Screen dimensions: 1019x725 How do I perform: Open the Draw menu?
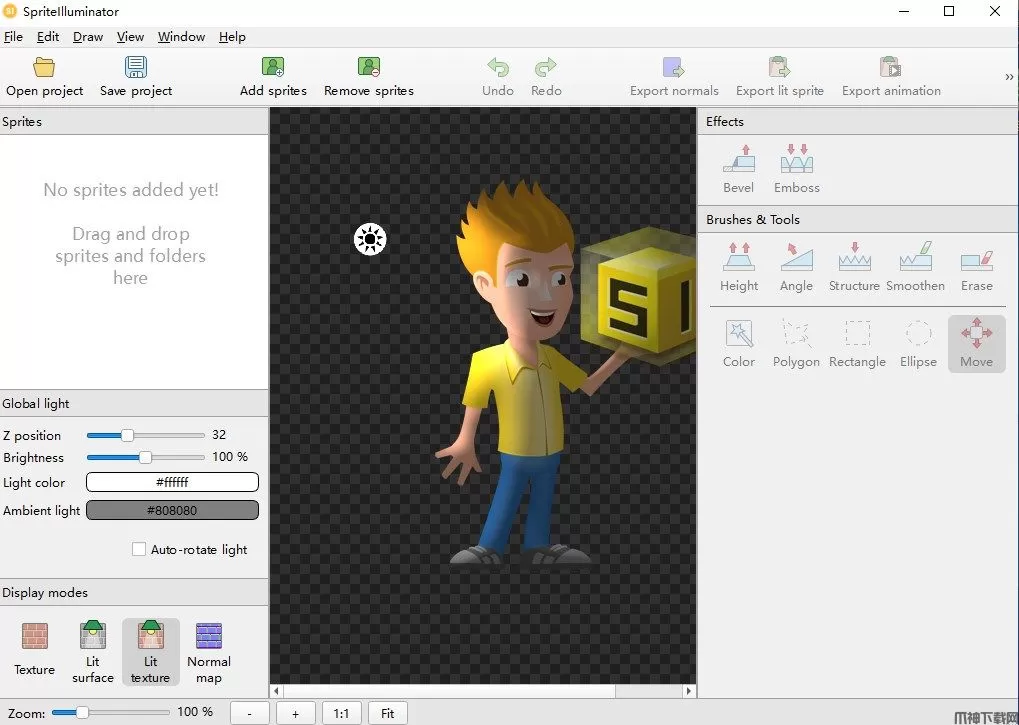click(x=88, y=37)
